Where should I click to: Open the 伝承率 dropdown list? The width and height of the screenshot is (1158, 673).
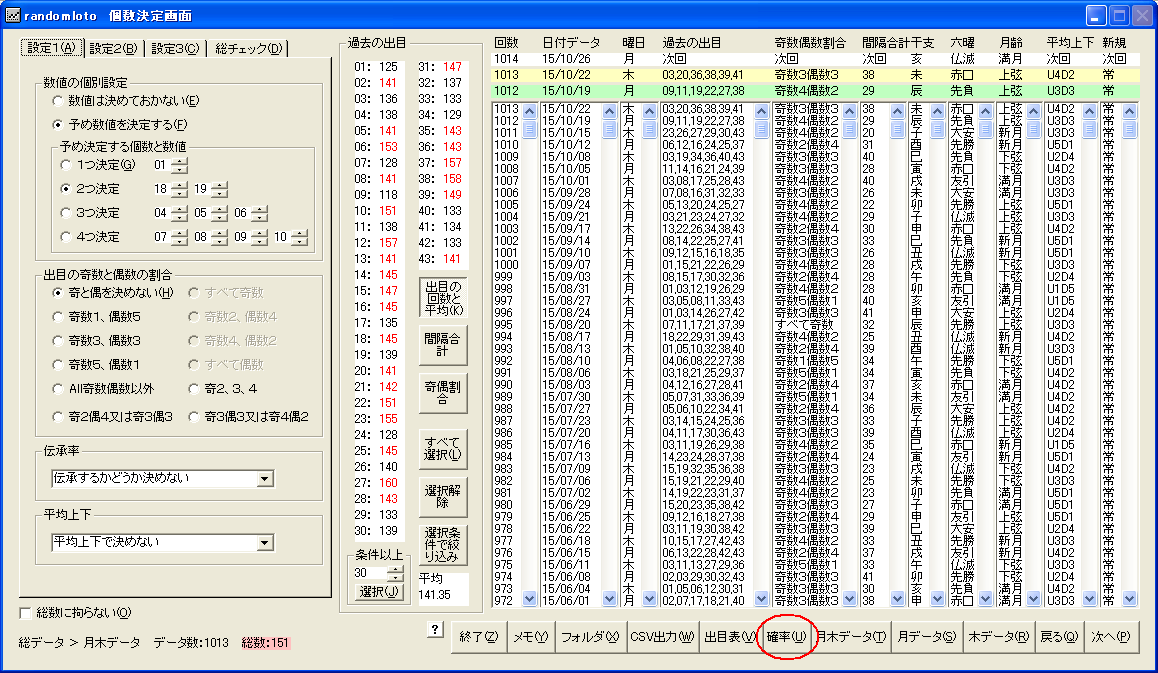265,479
